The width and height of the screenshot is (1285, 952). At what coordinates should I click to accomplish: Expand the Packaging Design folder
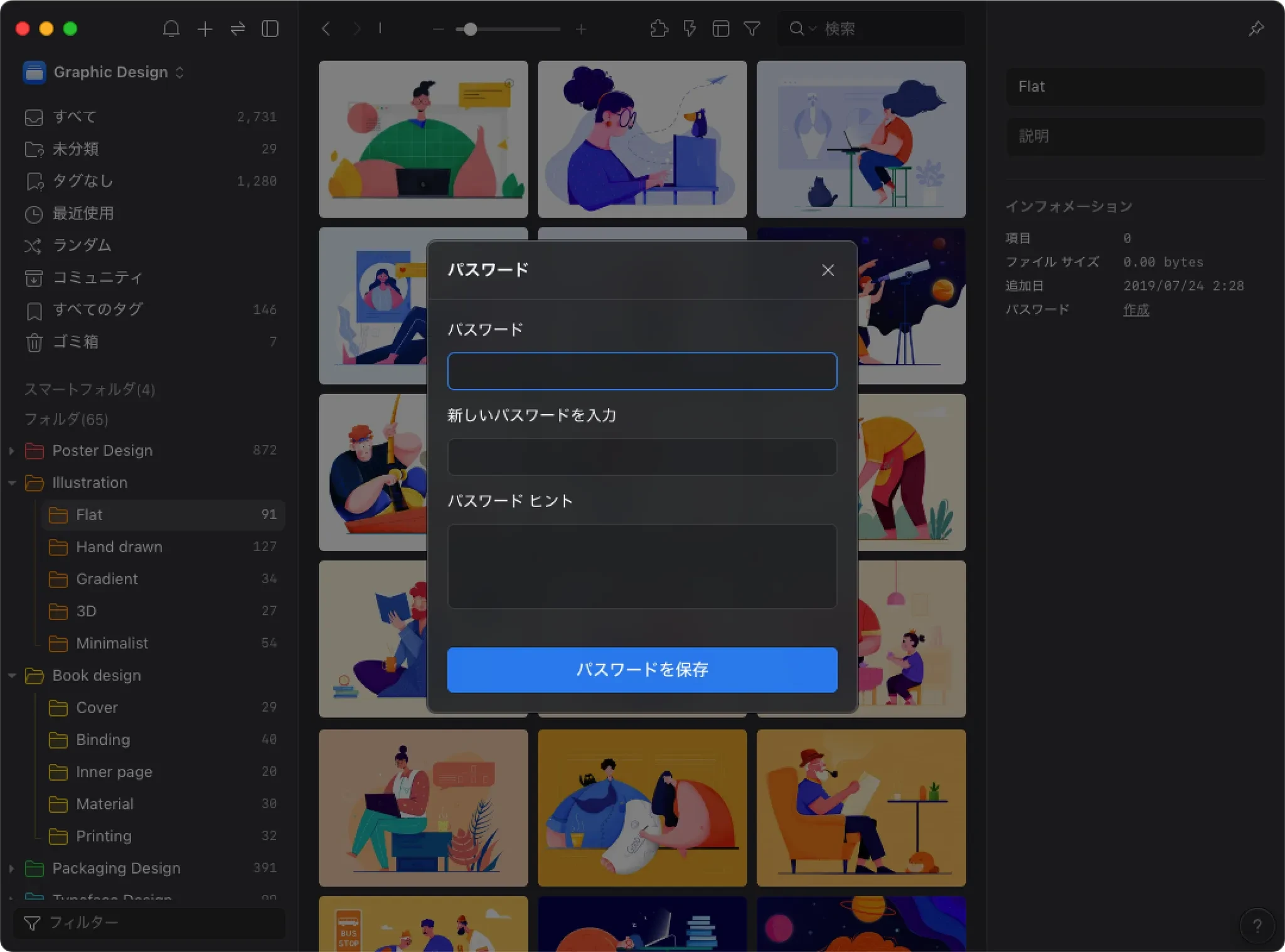coord(11,869)
